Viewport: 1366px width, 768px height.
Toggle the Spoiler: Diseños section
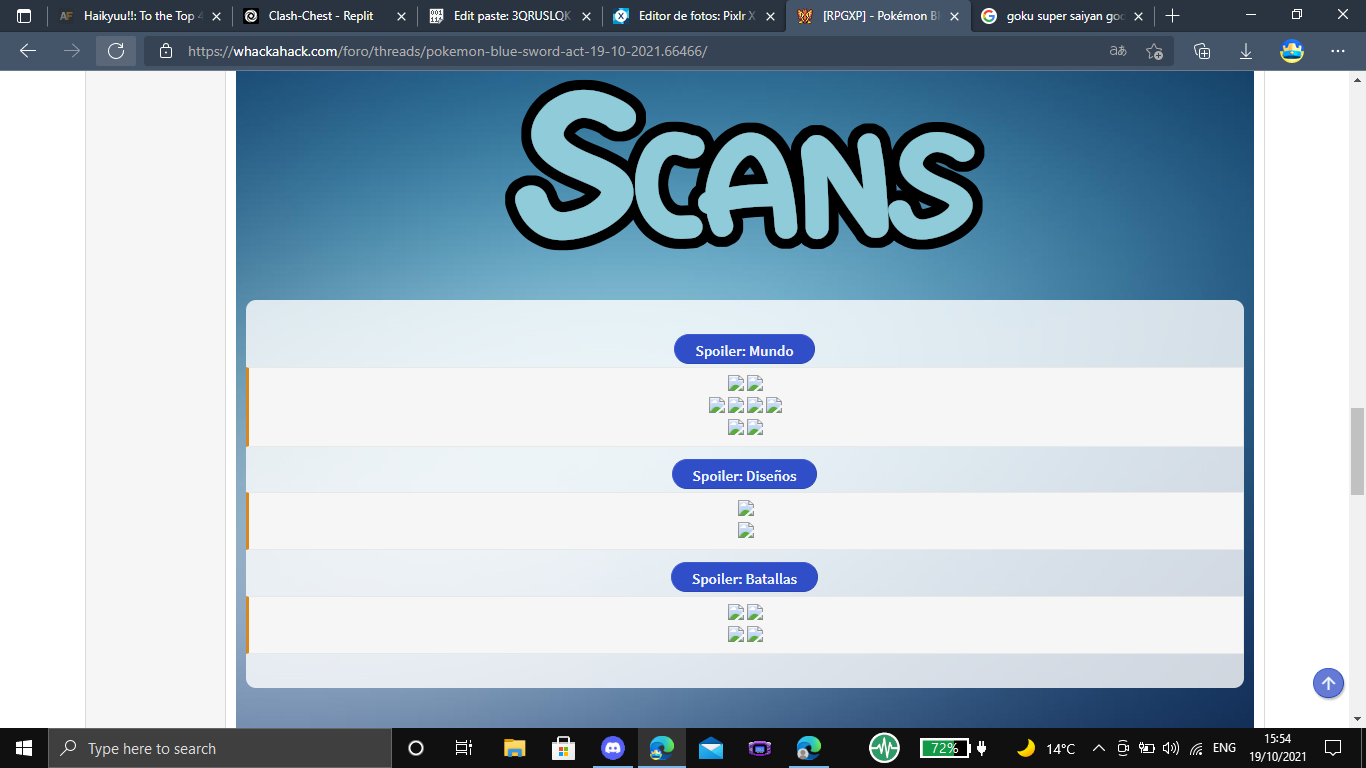tap(744, 475)
